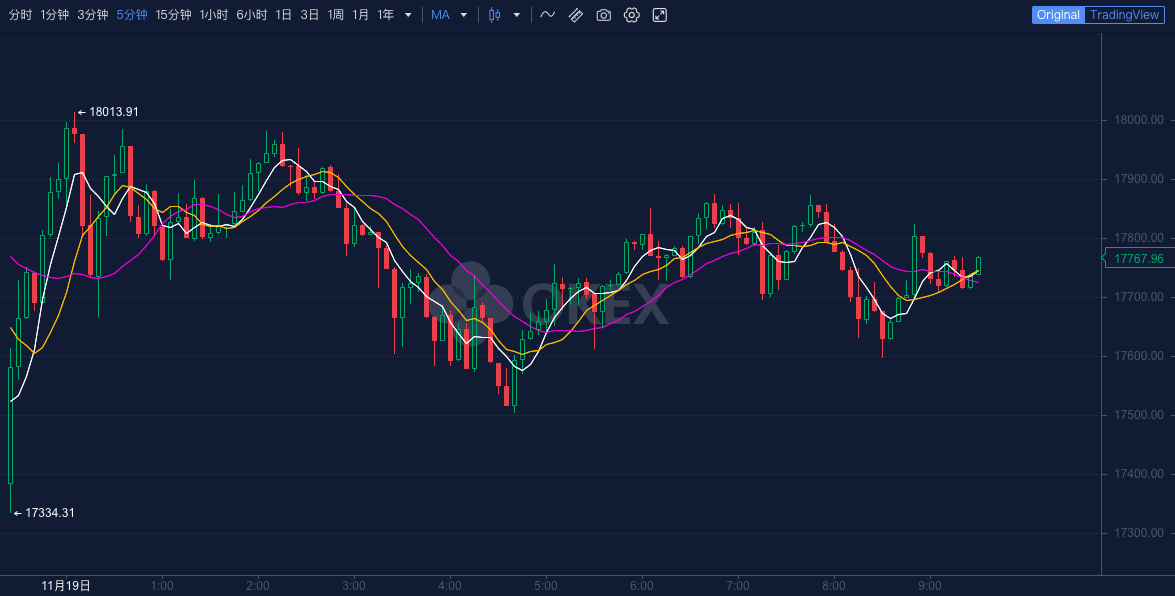1175x596 pixels.
Task: Choose the 1月 interval
Action: (360, 15)
